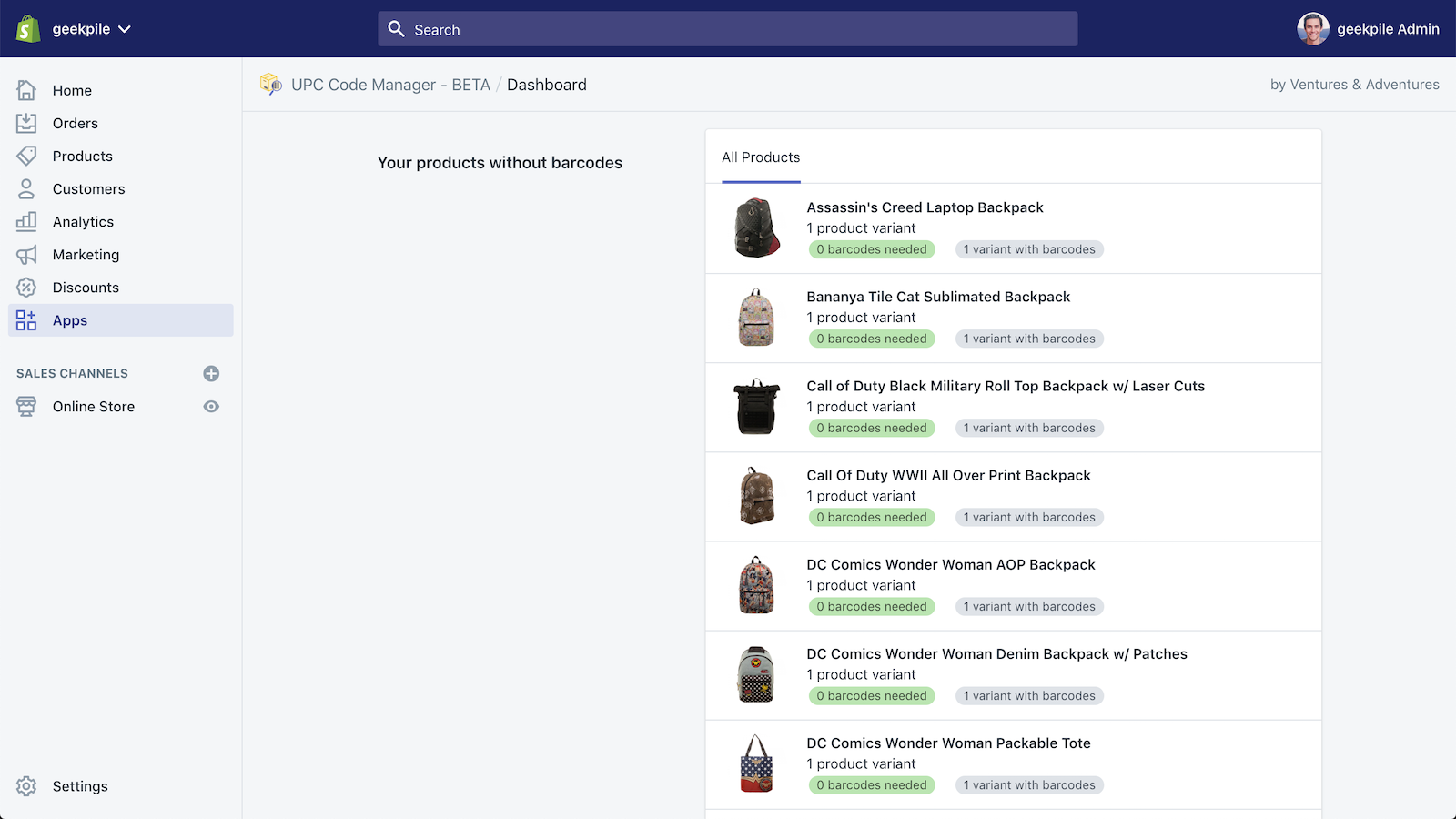Open Settings with the gear icon

click(x=26, y=786)
